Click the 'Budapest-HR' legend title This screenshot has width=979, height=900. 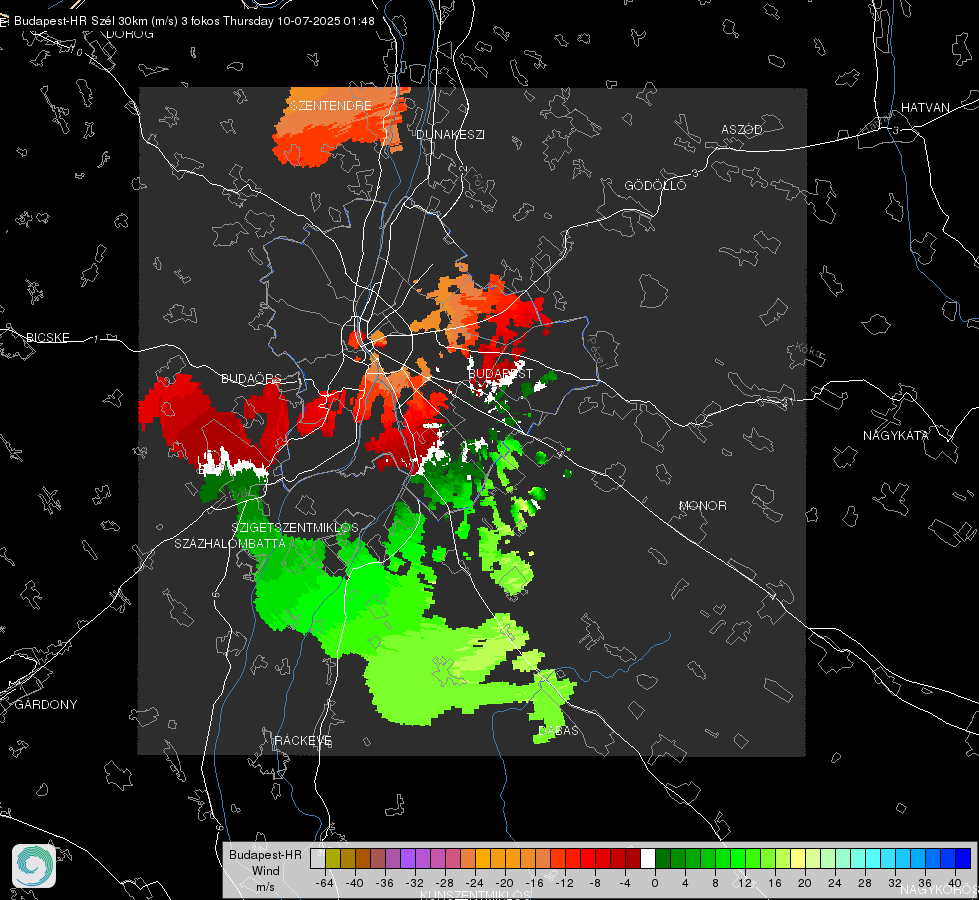click(265, 854)
